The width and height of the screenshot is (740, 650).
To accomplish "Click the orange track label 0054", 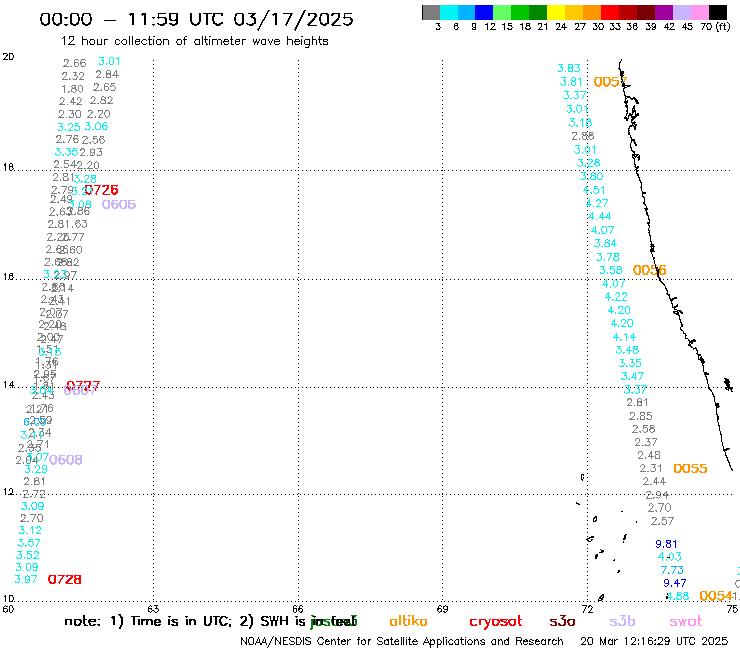I will pyautogui.click(x=715, y=596).
